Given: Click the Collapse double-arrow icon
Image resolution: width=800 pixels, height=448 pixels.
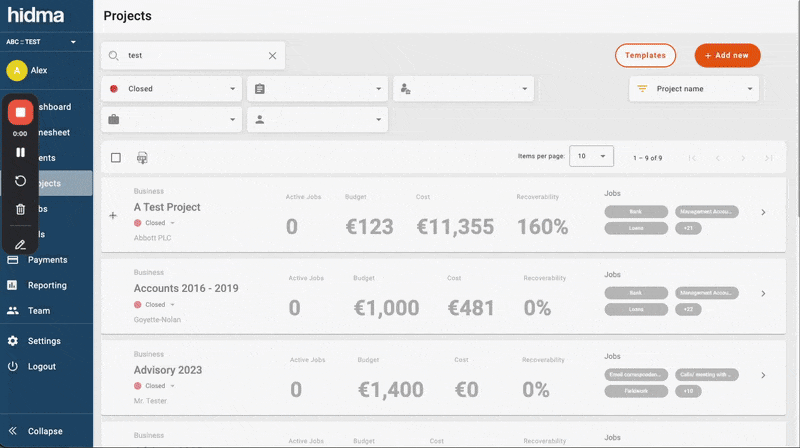Looking at the screenshot, I should click(13, 431).
